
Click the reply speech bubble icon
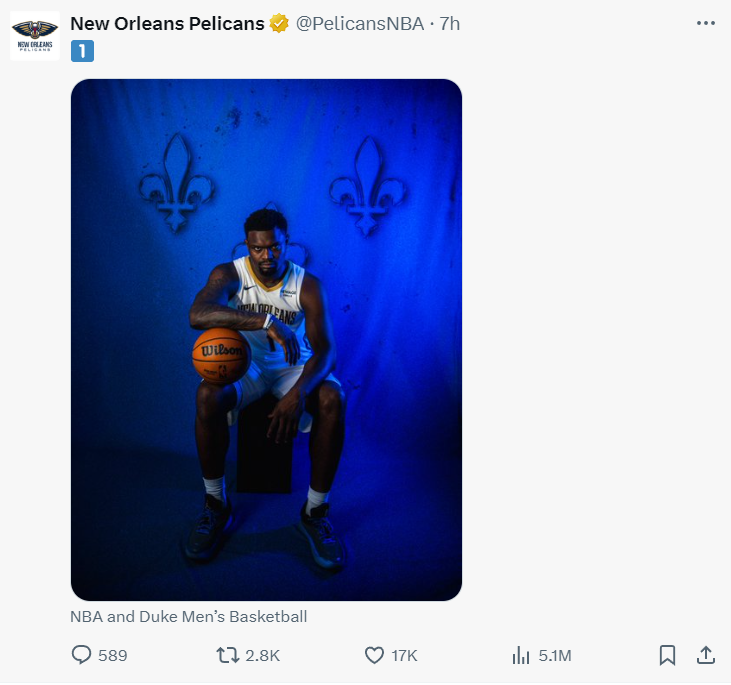(x=82, y=655)
